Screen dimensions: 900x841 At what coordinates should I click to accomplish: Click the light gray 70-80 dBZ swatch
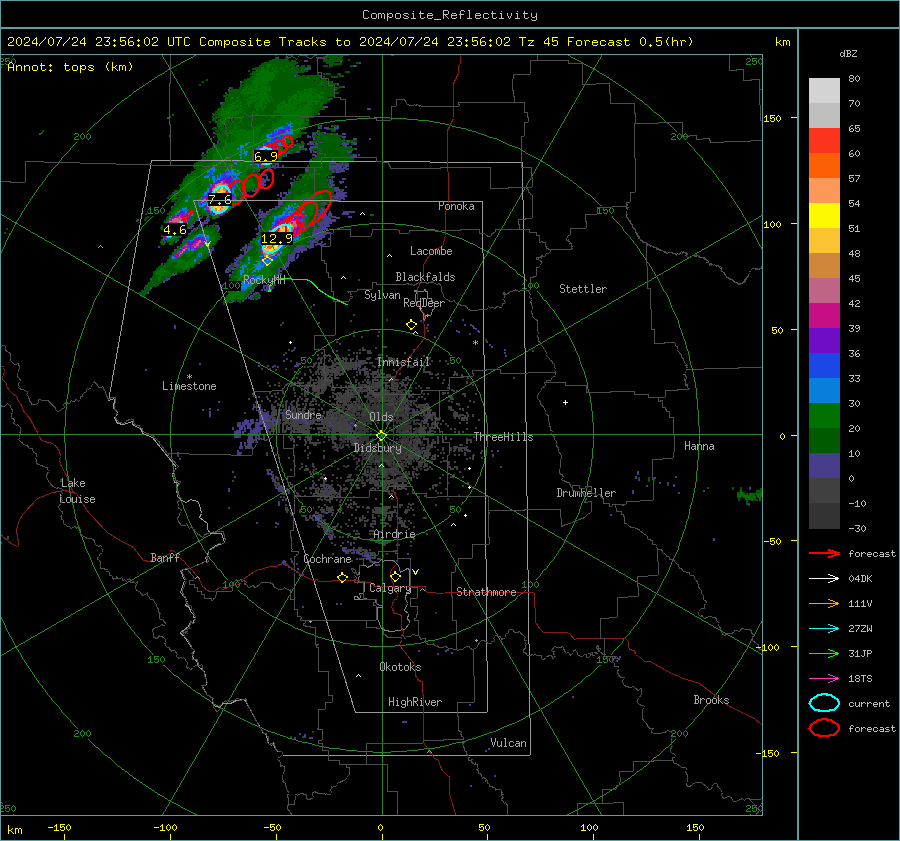[x=824, y=91]
